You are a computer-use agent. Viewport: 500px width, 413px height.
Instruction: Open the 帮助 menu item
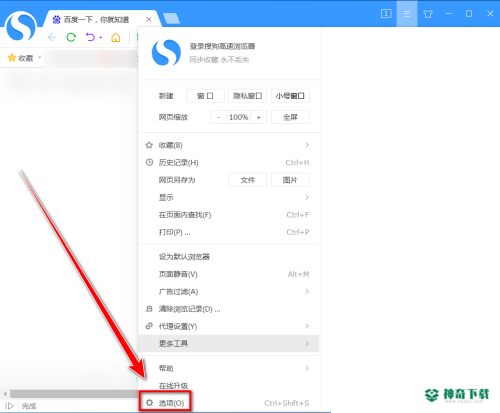(229, 368)
